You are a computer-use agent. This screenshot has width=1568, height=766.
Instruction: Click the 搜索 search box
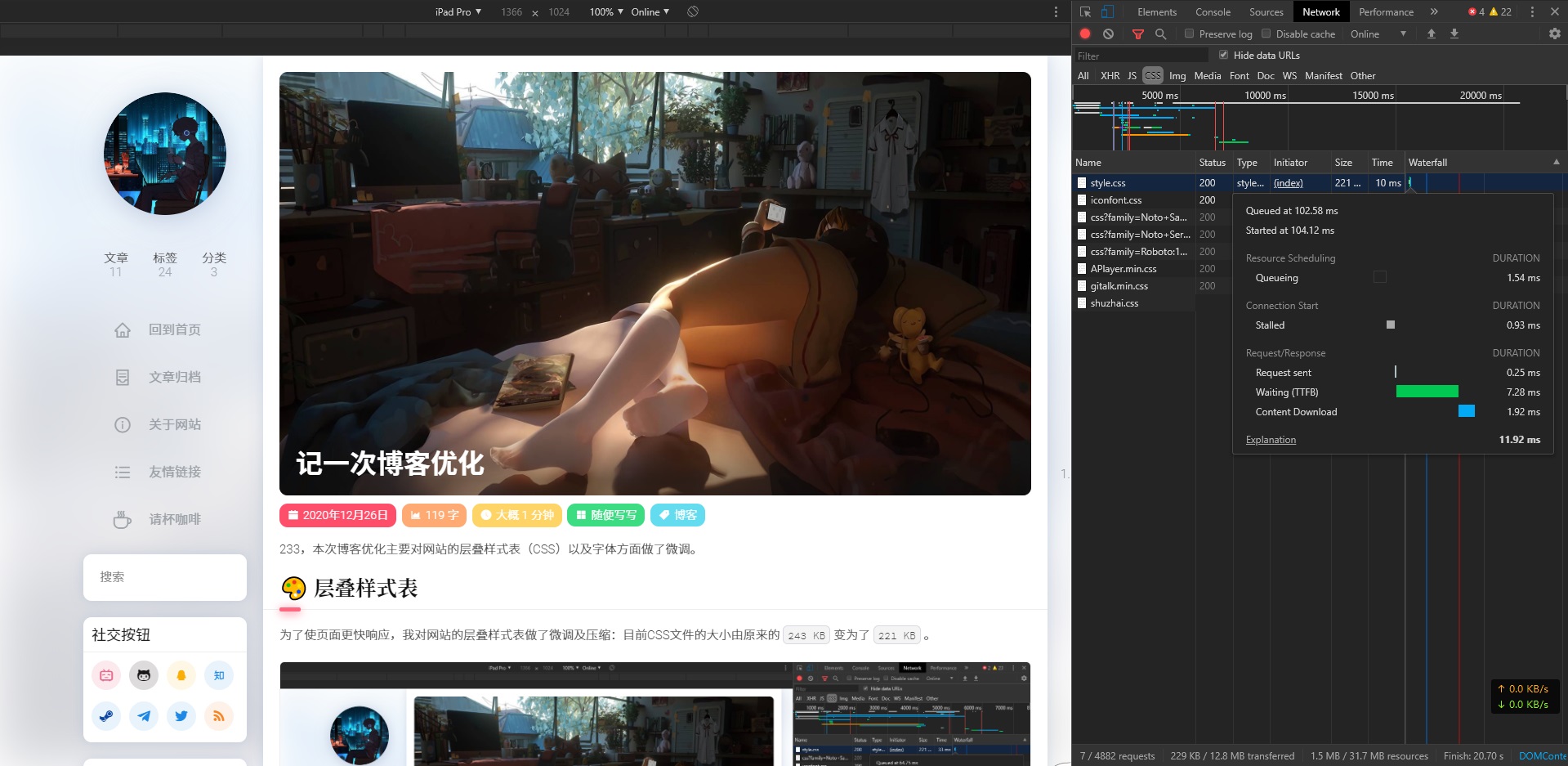(x=165, y=577)
